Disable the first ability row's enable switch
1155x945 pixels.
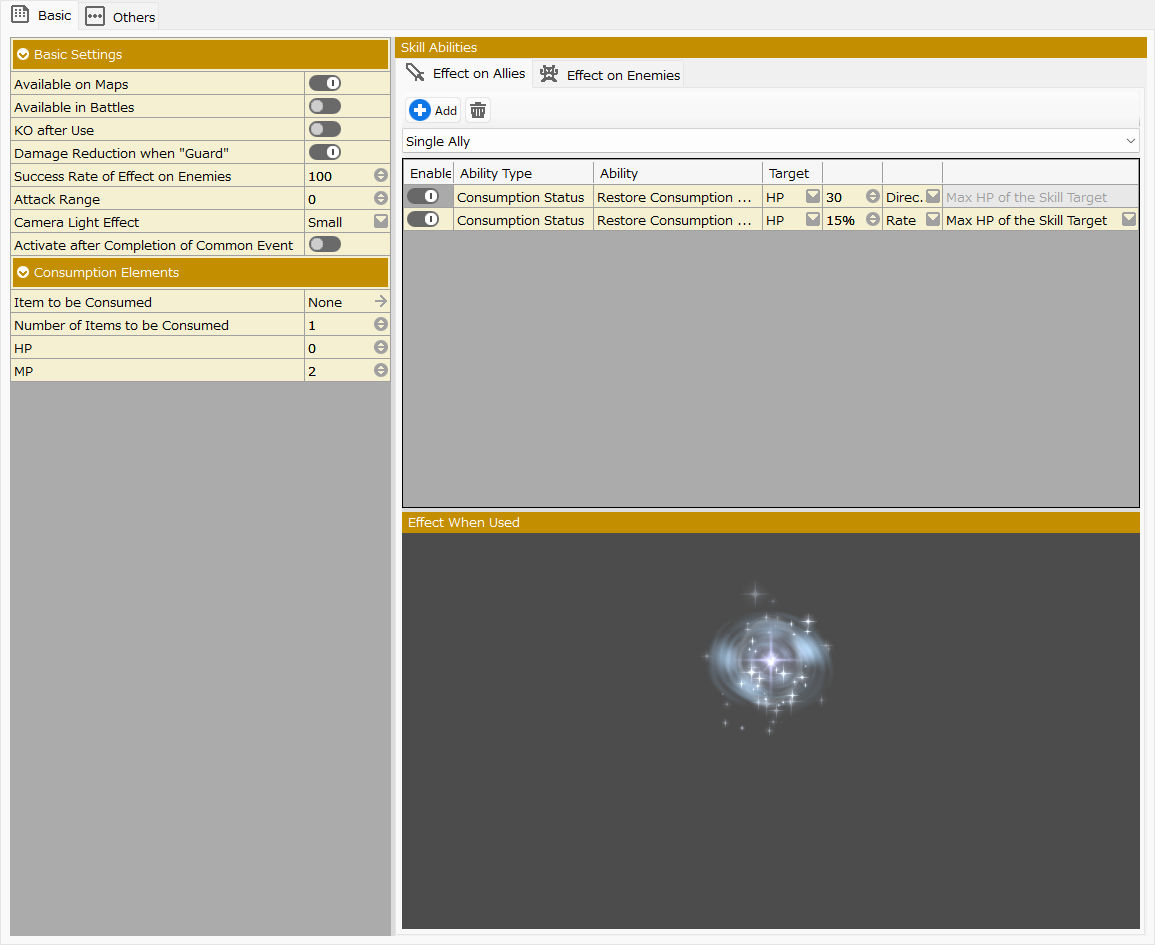[423, 197]
